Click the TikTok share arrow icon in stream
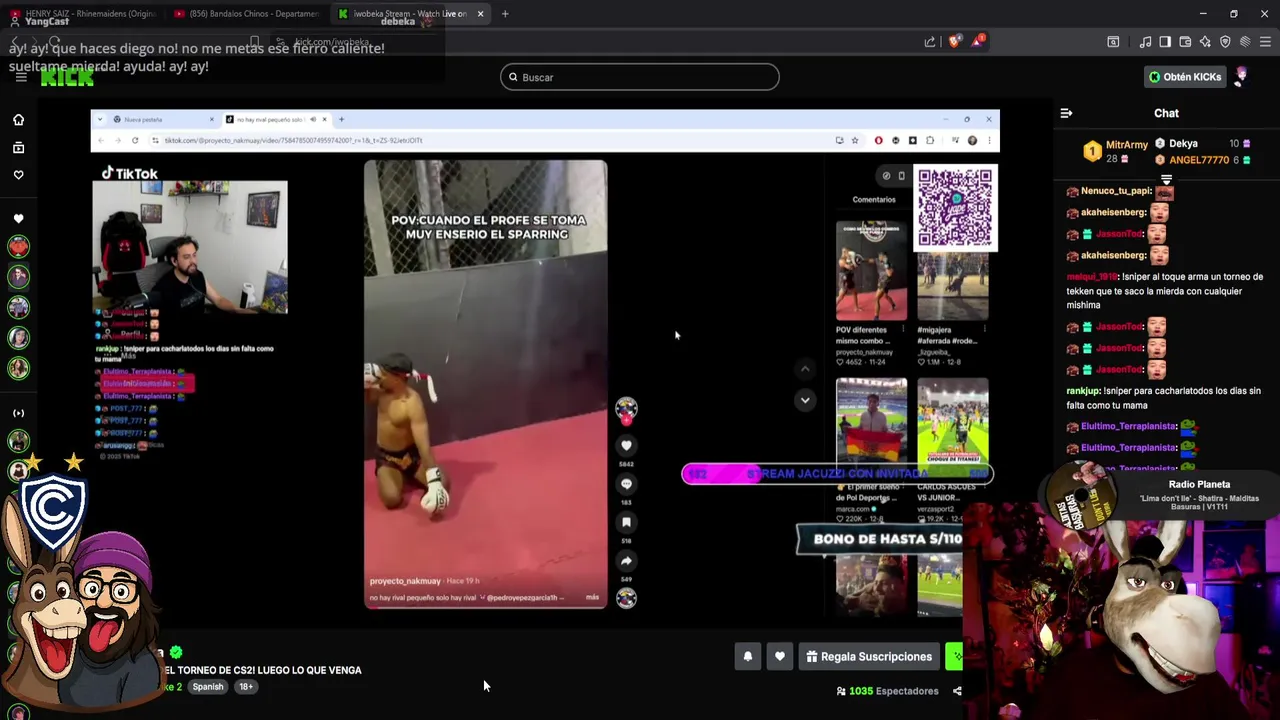This screenshot has height=720, width=1280. (626, 561)
